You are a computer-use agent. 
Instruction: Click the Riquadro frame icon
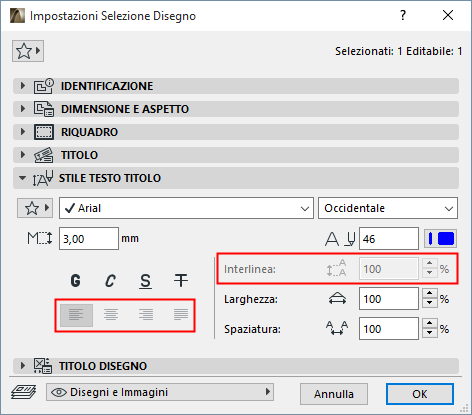(x=44, y=132)
